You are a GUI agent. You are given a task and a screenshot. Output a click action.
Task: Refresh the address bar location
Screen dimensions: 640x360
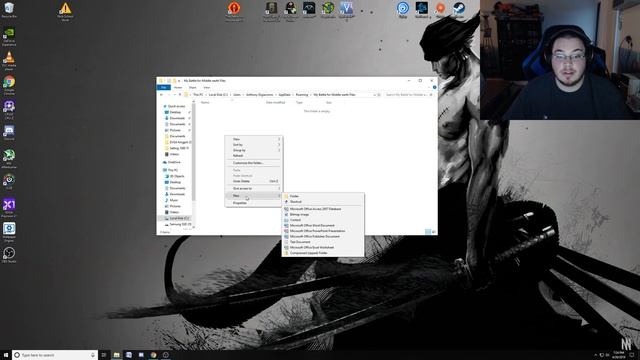pyautogui.click(x=379, y=95)
